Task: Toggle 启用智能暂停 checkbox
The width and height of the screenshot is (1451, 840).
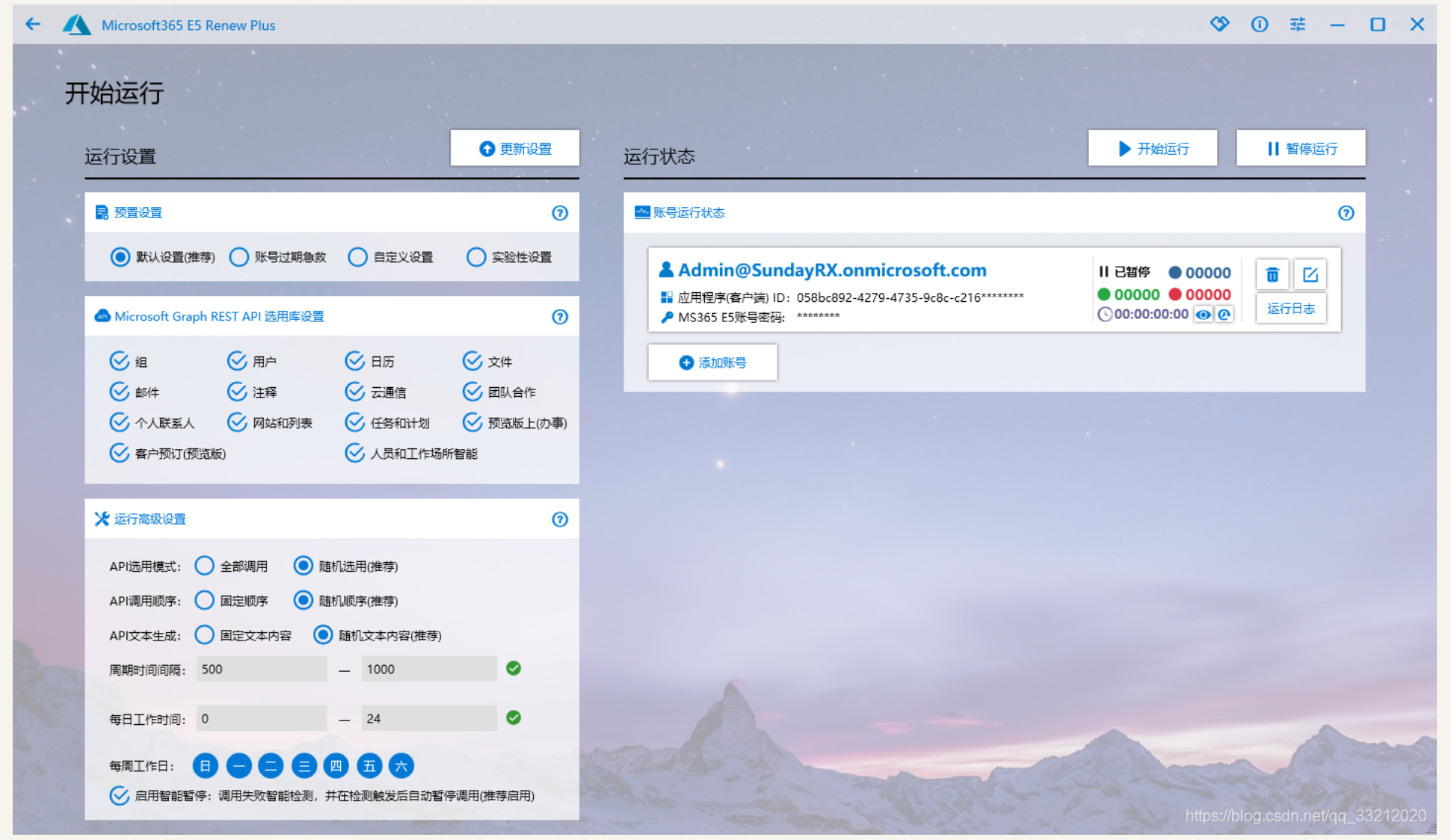Action: pyautogui.click(x=120, y=795)
